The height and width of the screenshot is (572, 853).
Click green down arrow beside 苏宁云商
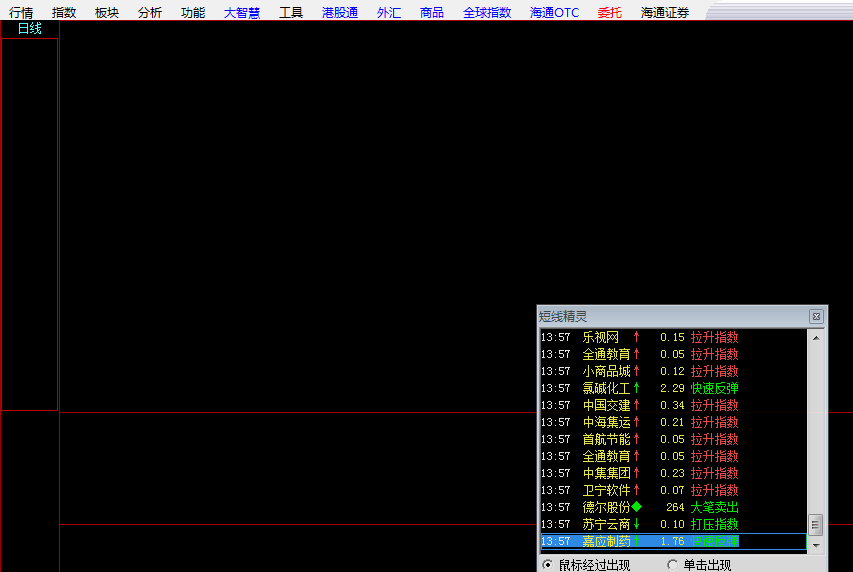coord(636,524)
